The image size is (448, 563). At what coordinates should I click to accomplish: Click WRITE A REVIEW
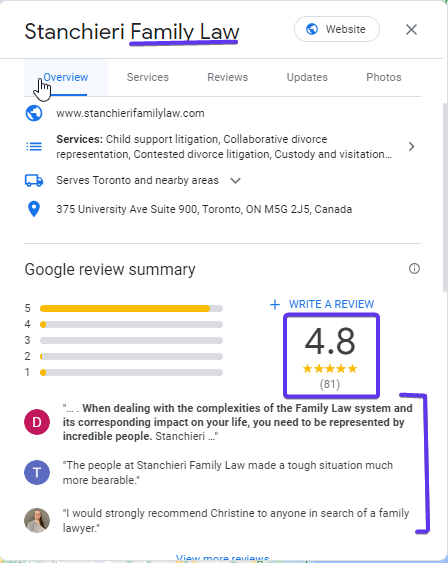click(331, 304)
